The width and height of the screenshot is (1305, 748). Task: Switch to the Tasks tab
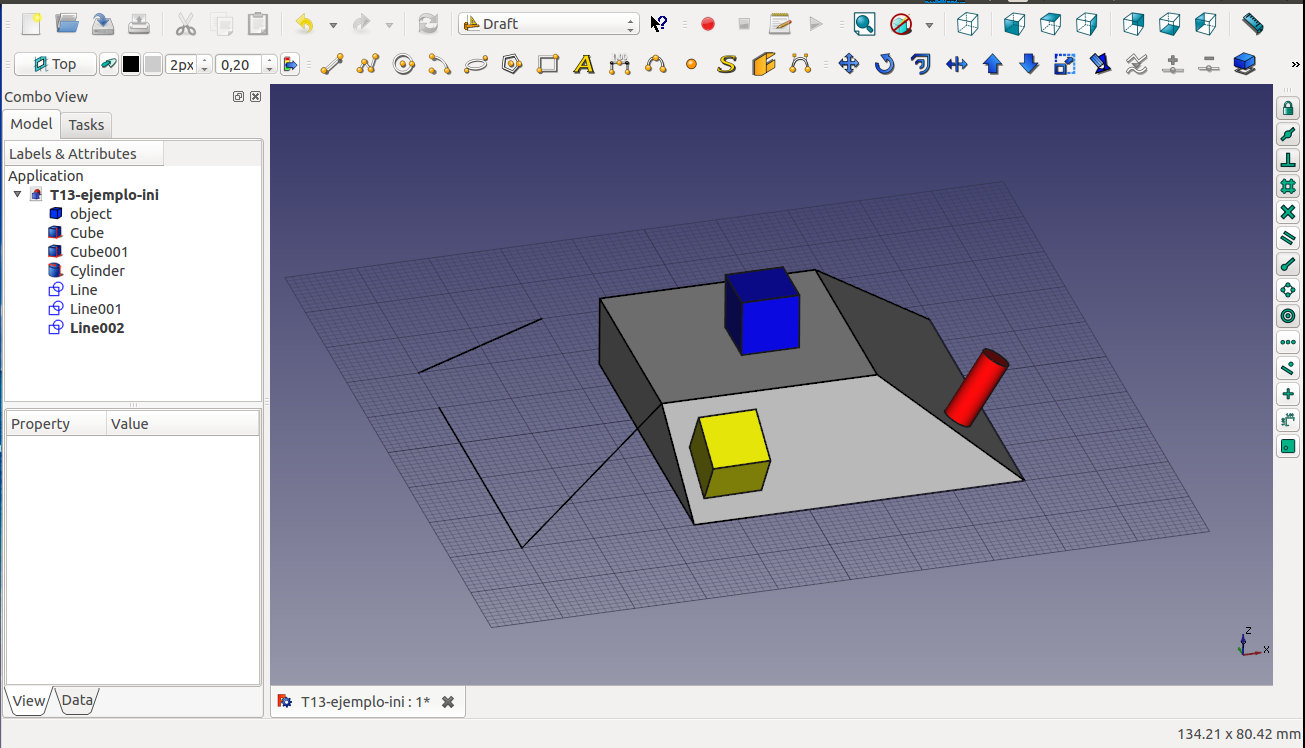(86, 125)
